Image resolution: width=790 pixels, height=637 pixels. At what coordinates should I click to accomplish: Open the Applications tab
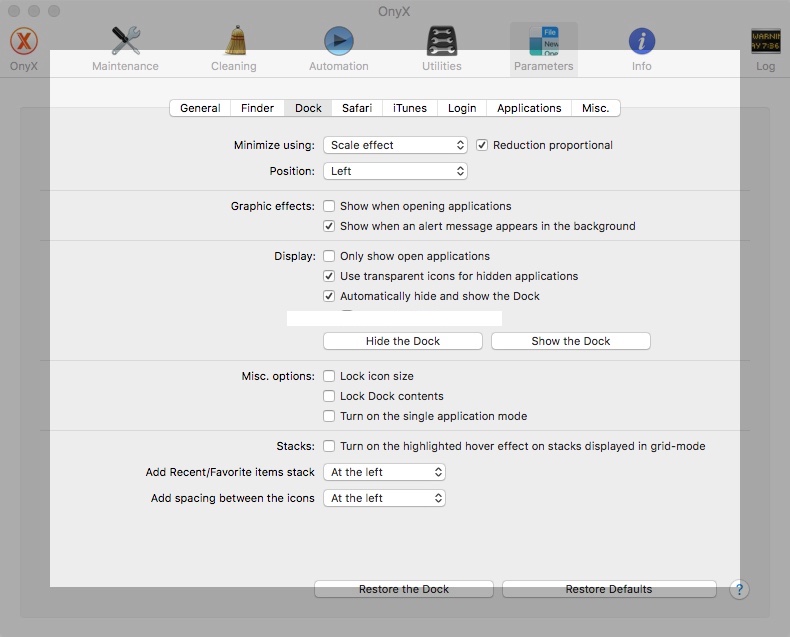(x=529, y=108)
